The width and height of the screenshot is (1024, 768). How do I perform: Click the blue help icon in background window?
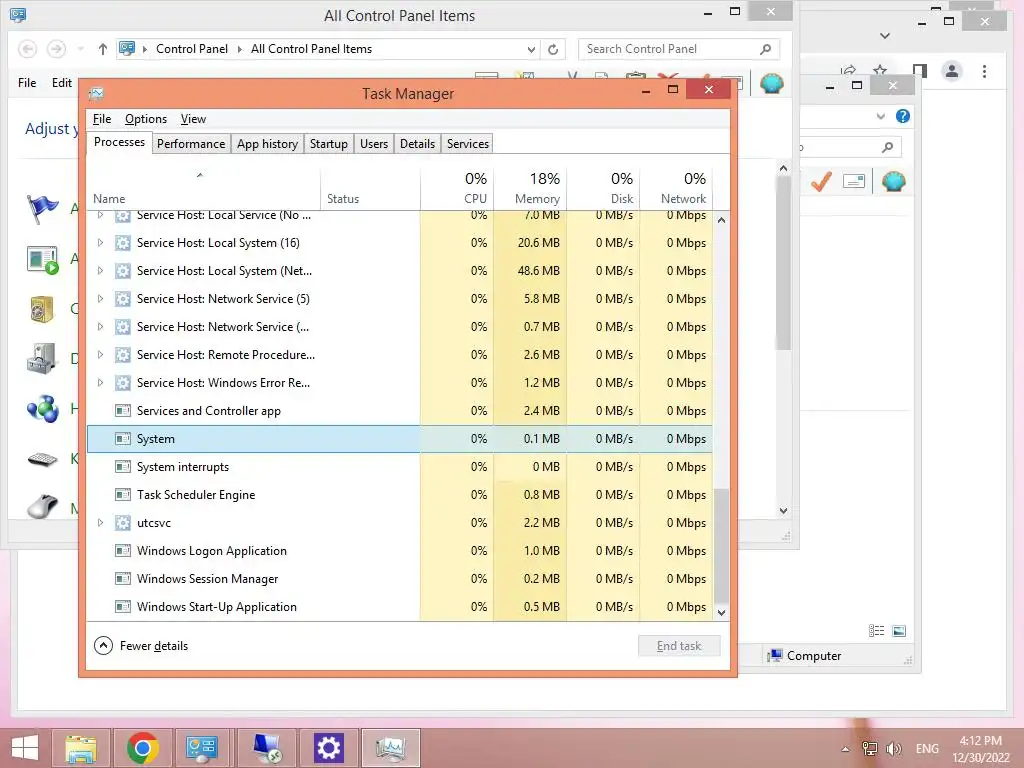tap(903, 116)
